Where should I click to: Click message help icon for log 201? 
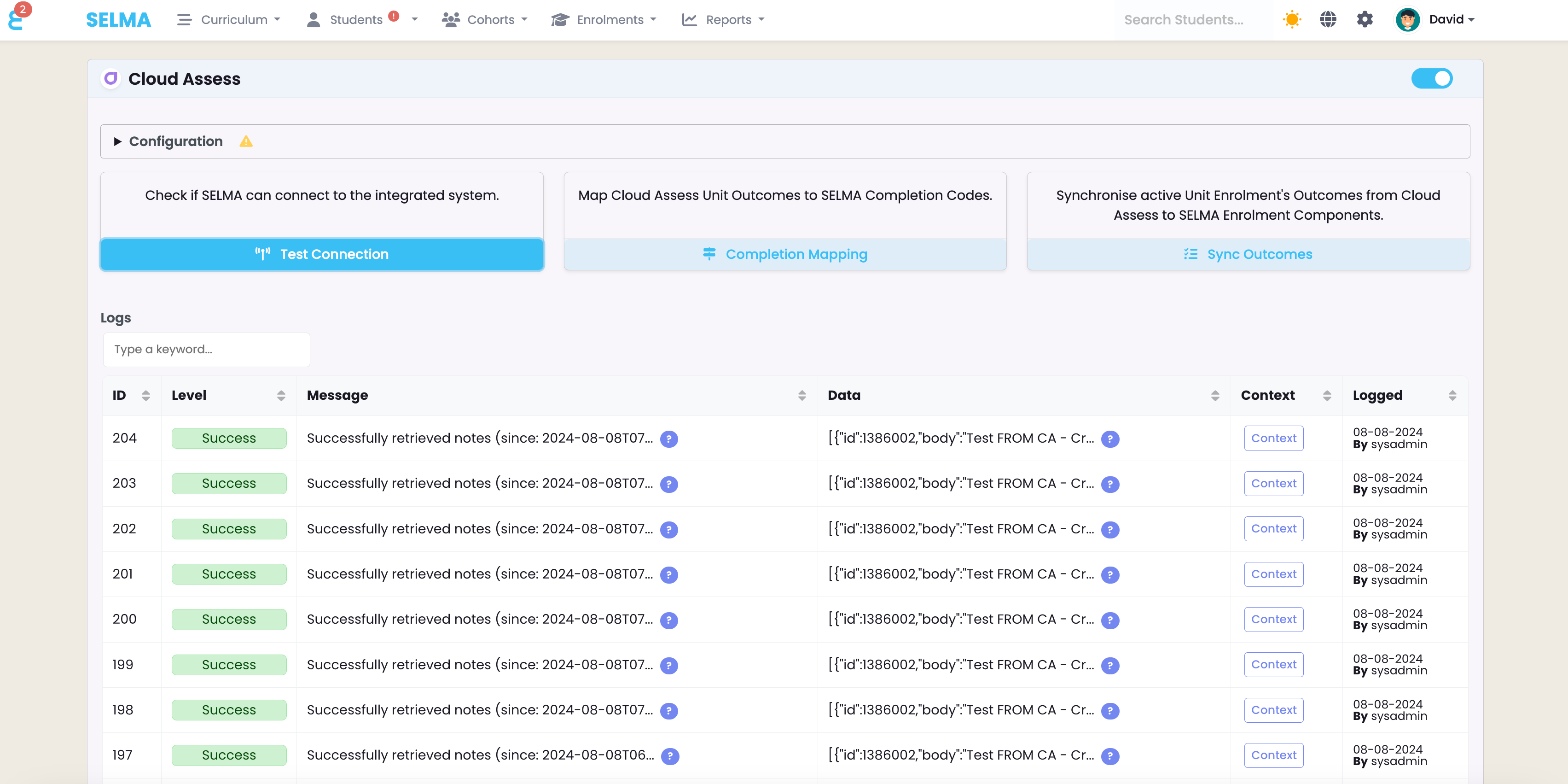click(x=669, y=574)
